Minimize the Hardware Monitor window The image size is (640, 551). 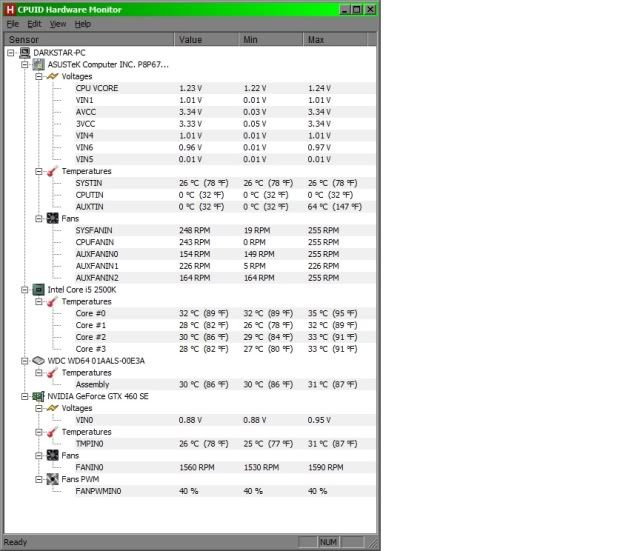[x=345, y=9]
